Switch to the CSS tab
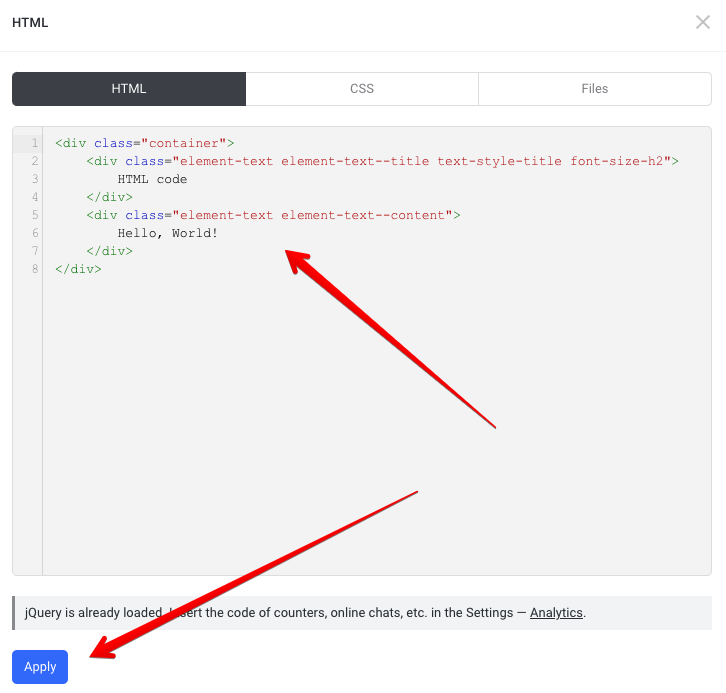This screenshot has width=726, height=693. coord(362,89)
